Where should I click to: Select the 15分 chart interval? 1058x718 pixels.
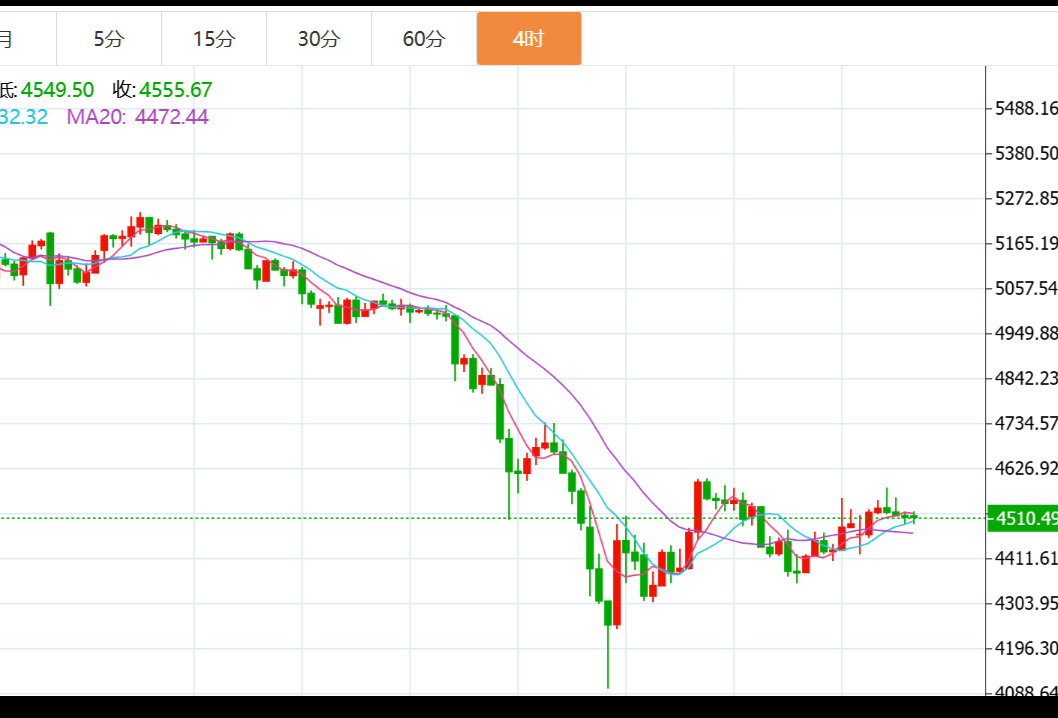tap(214, 39)
